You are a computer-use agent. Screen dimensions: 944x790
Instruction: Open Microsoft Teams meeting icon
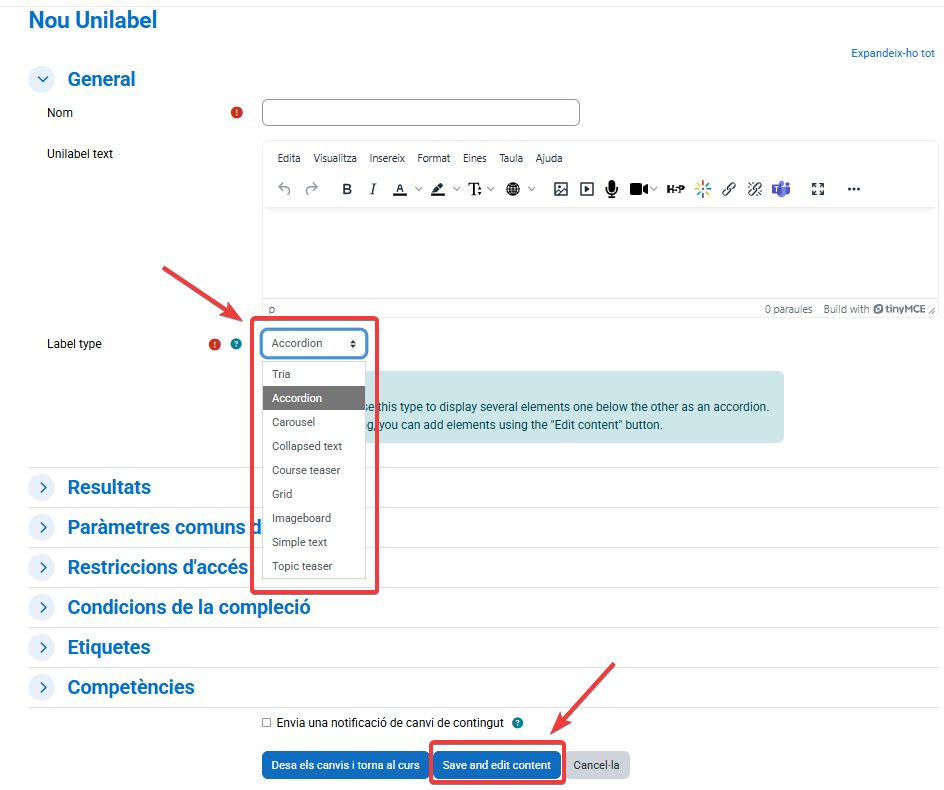coord(781,189)
